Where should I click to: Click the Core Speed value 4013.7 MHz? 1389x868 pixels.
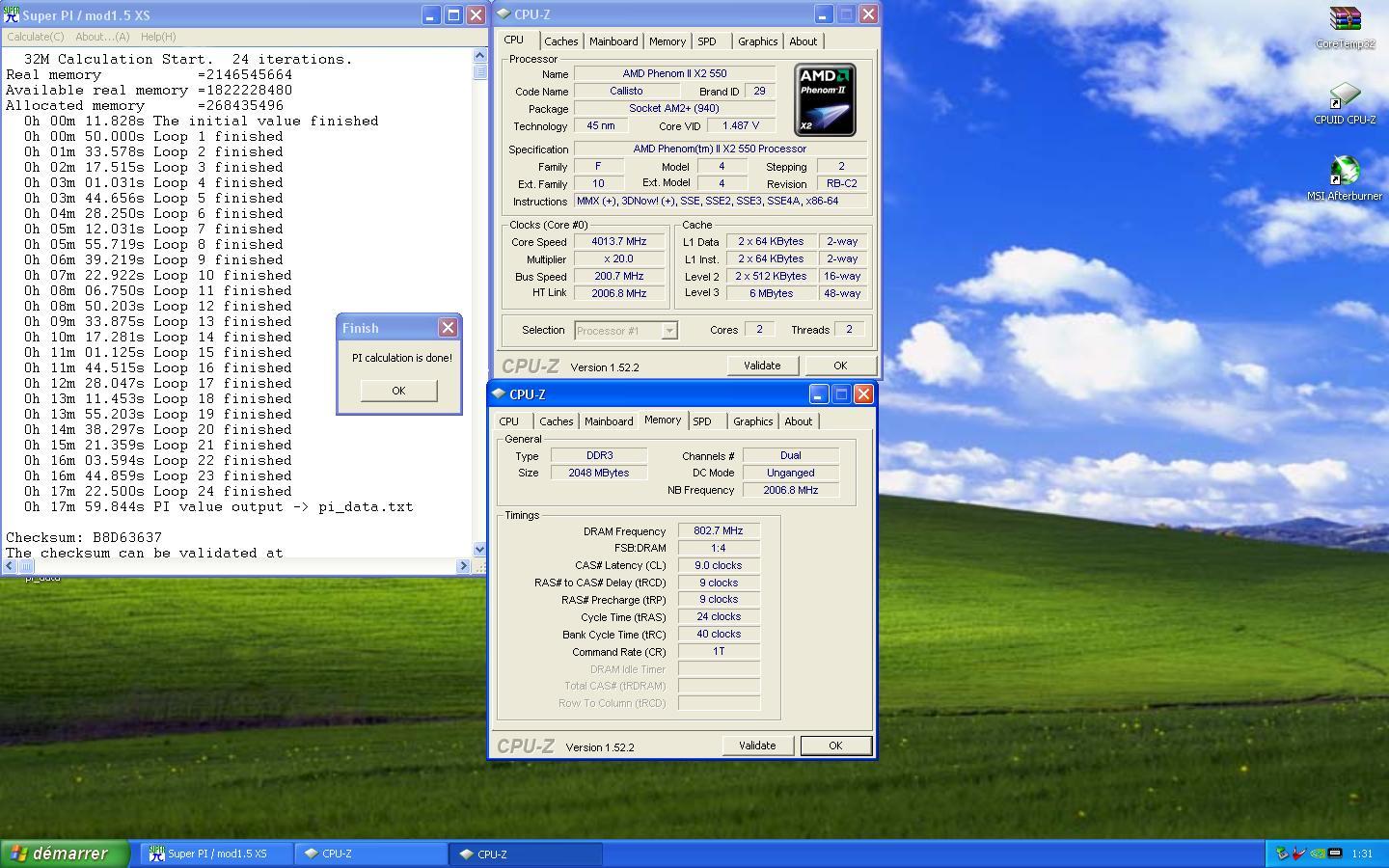click(x=619, y=242)
